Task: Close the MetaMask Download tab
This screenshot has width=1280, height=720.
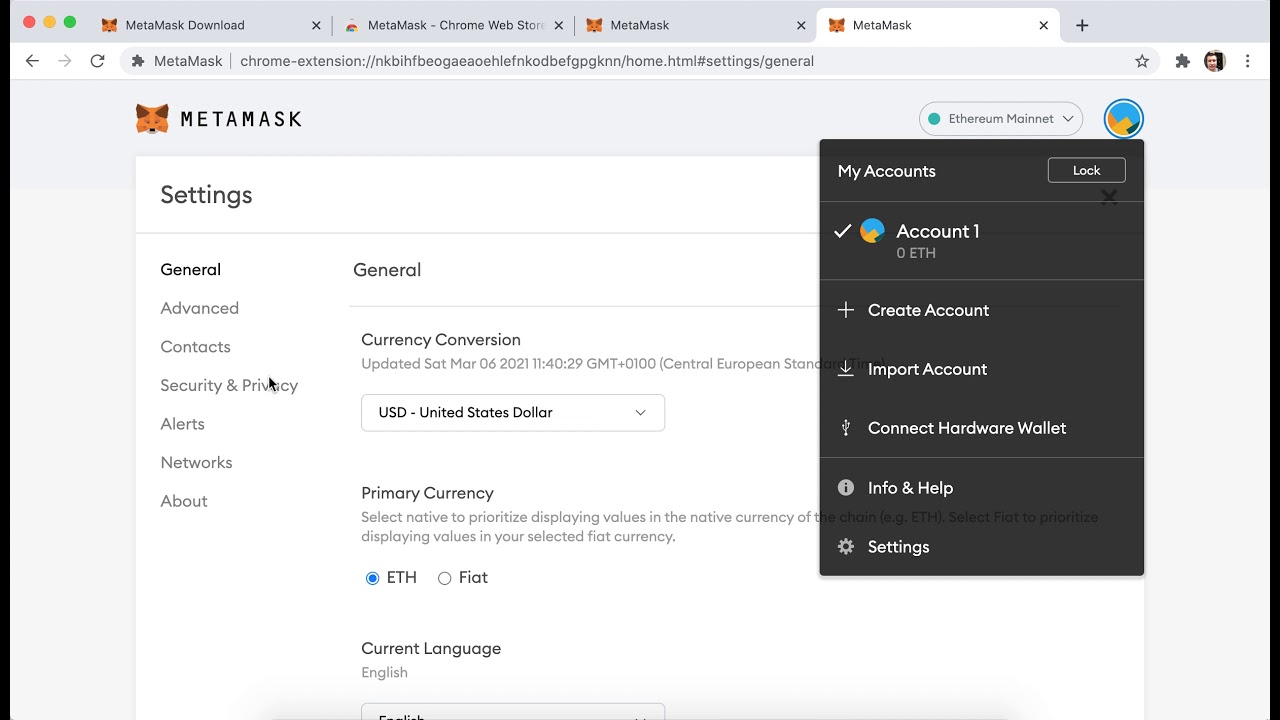Action: coord(315,25)
